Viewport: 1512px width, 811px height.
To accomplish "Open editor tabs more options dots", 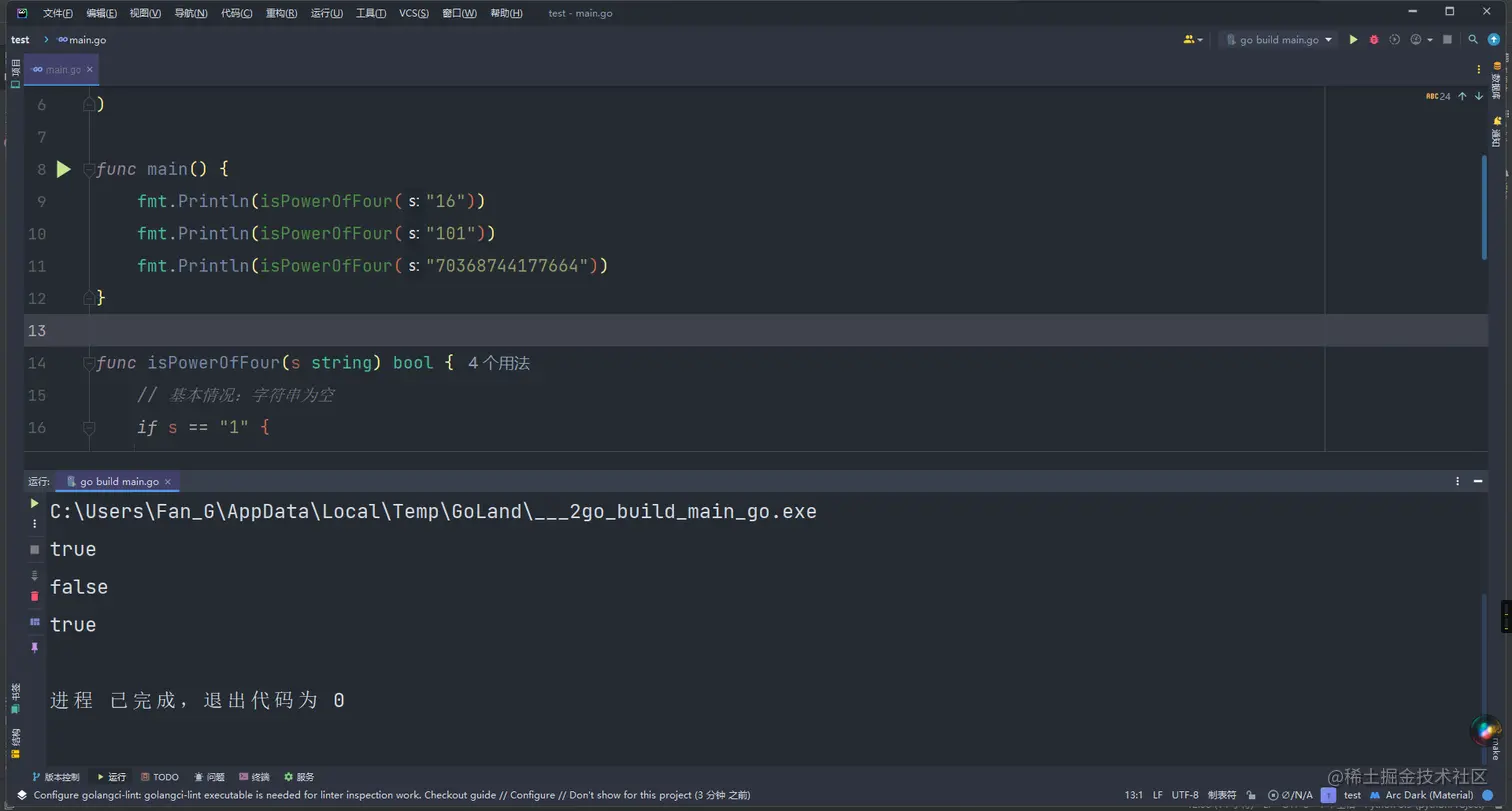I will (x=1479, y=69).
